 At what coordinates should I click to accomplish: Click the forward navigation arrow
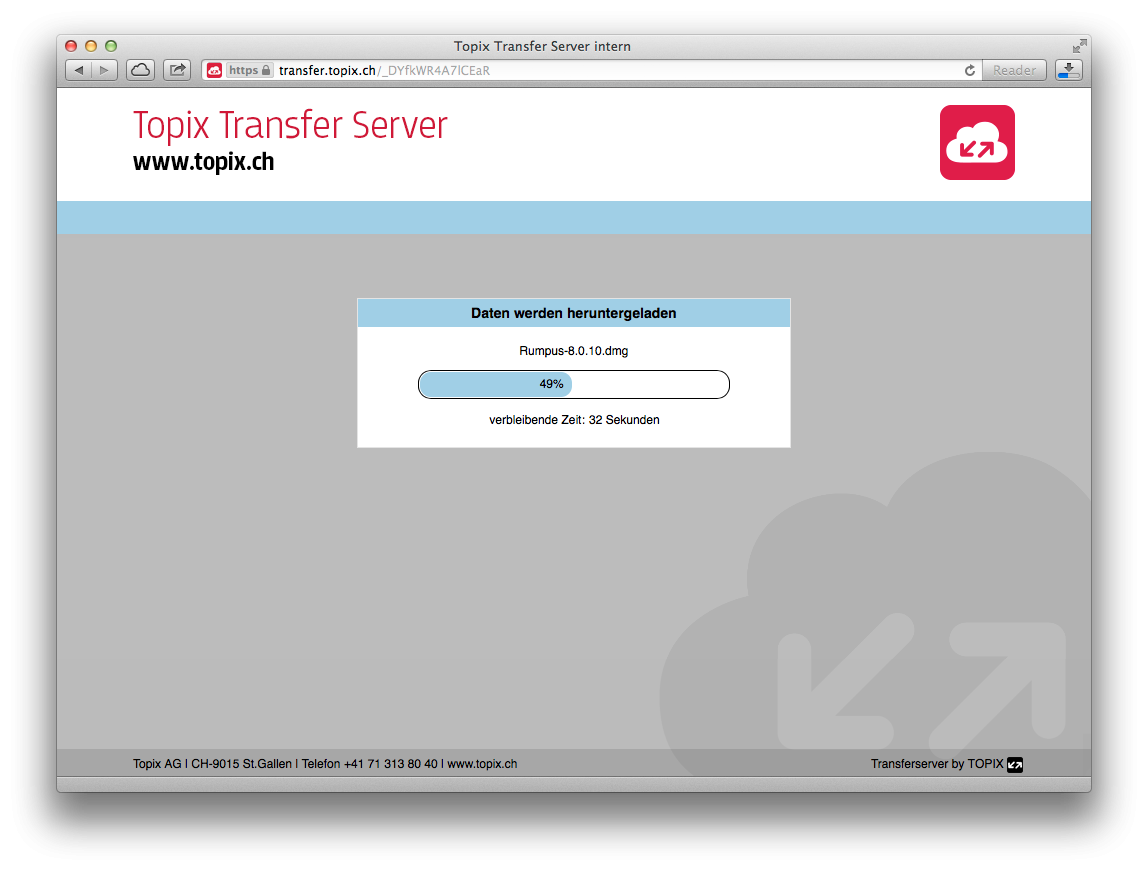point(104,70)
